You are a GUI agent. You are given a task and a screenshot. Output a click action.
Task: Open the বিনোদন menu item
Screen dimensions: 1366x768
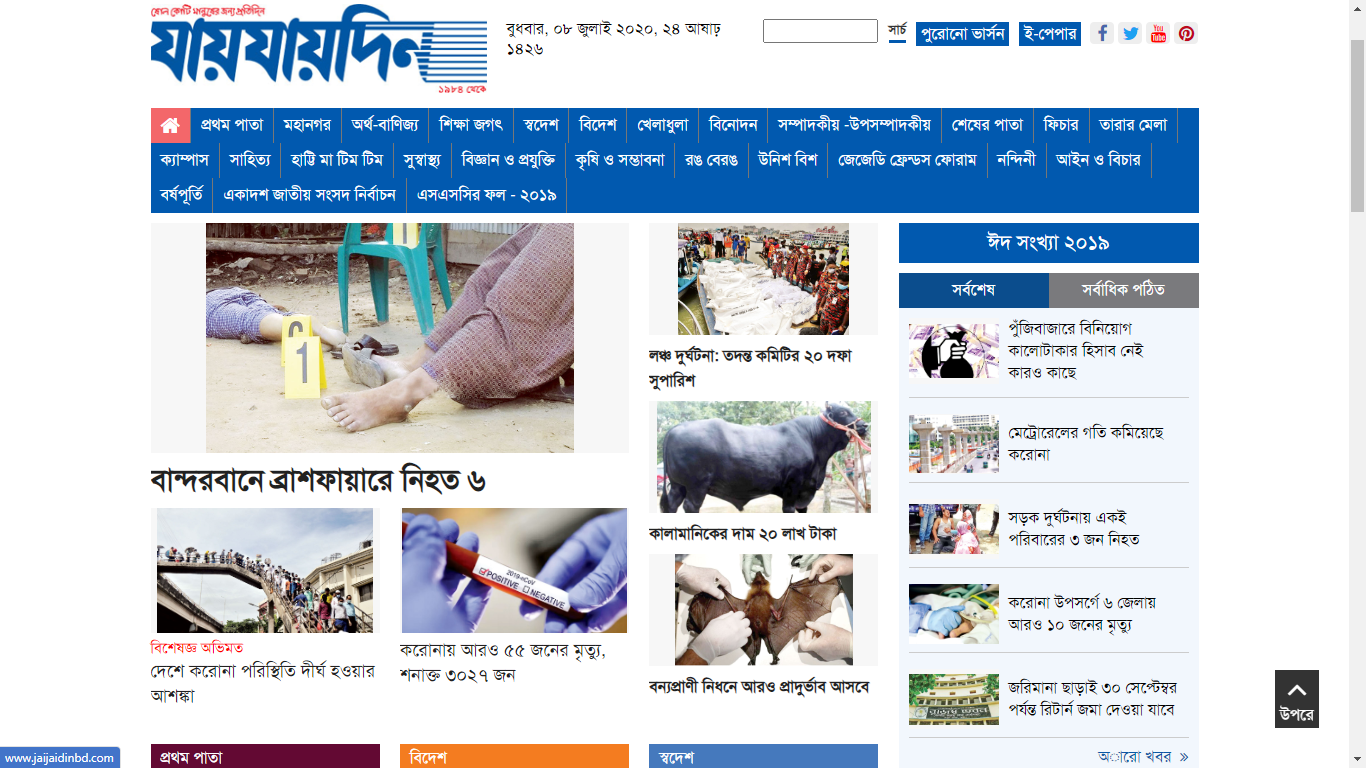click(733, 126)
